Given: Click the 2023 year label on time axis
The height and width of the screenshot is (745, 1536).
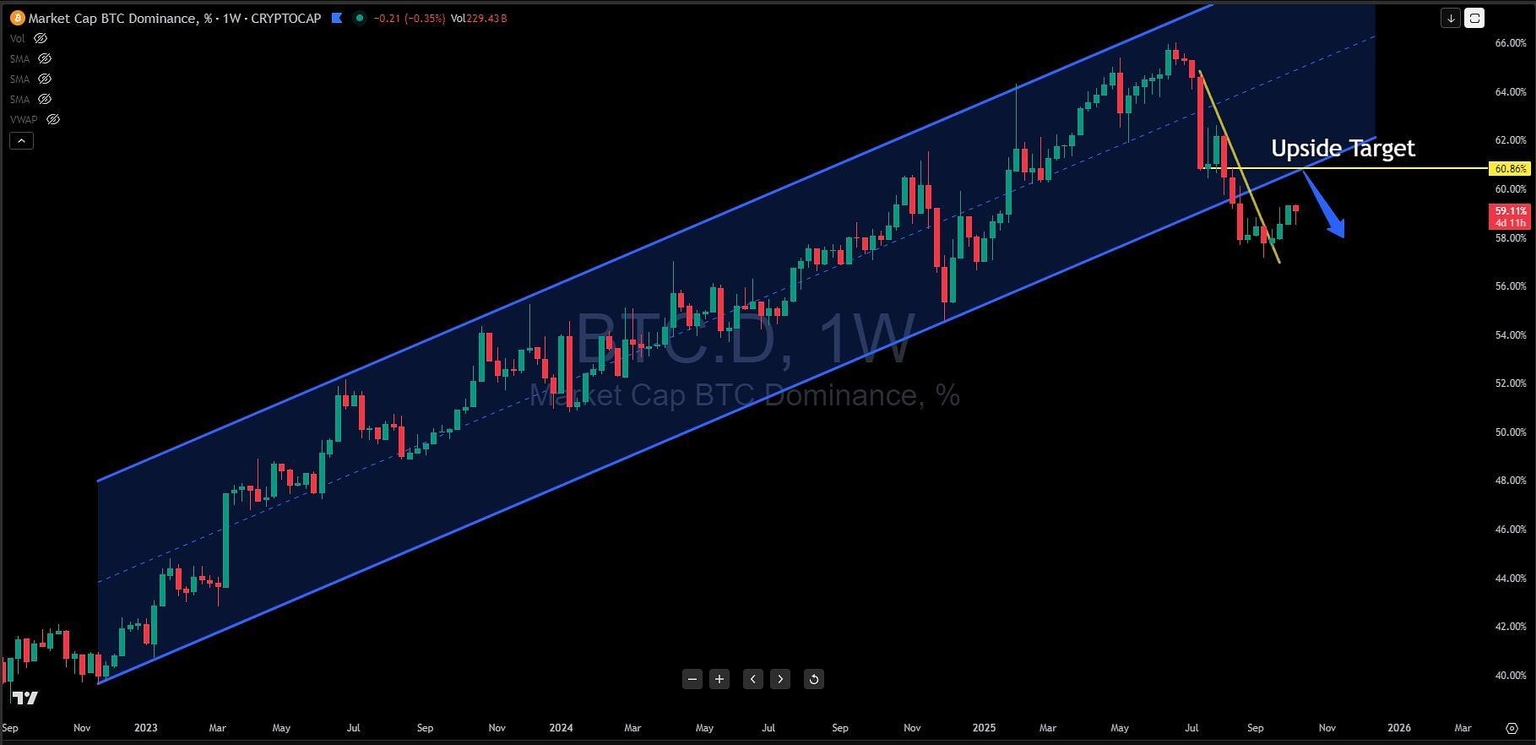Looking at the screenshot, I should click(147, 729).
